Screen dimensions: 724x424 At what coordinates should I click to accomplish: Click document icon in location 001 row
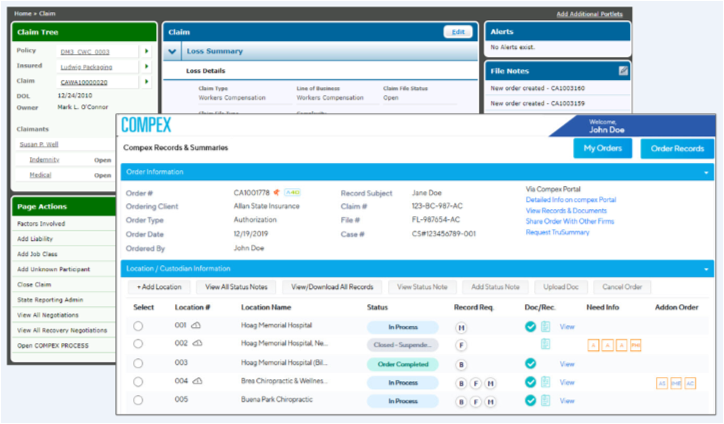545,327
